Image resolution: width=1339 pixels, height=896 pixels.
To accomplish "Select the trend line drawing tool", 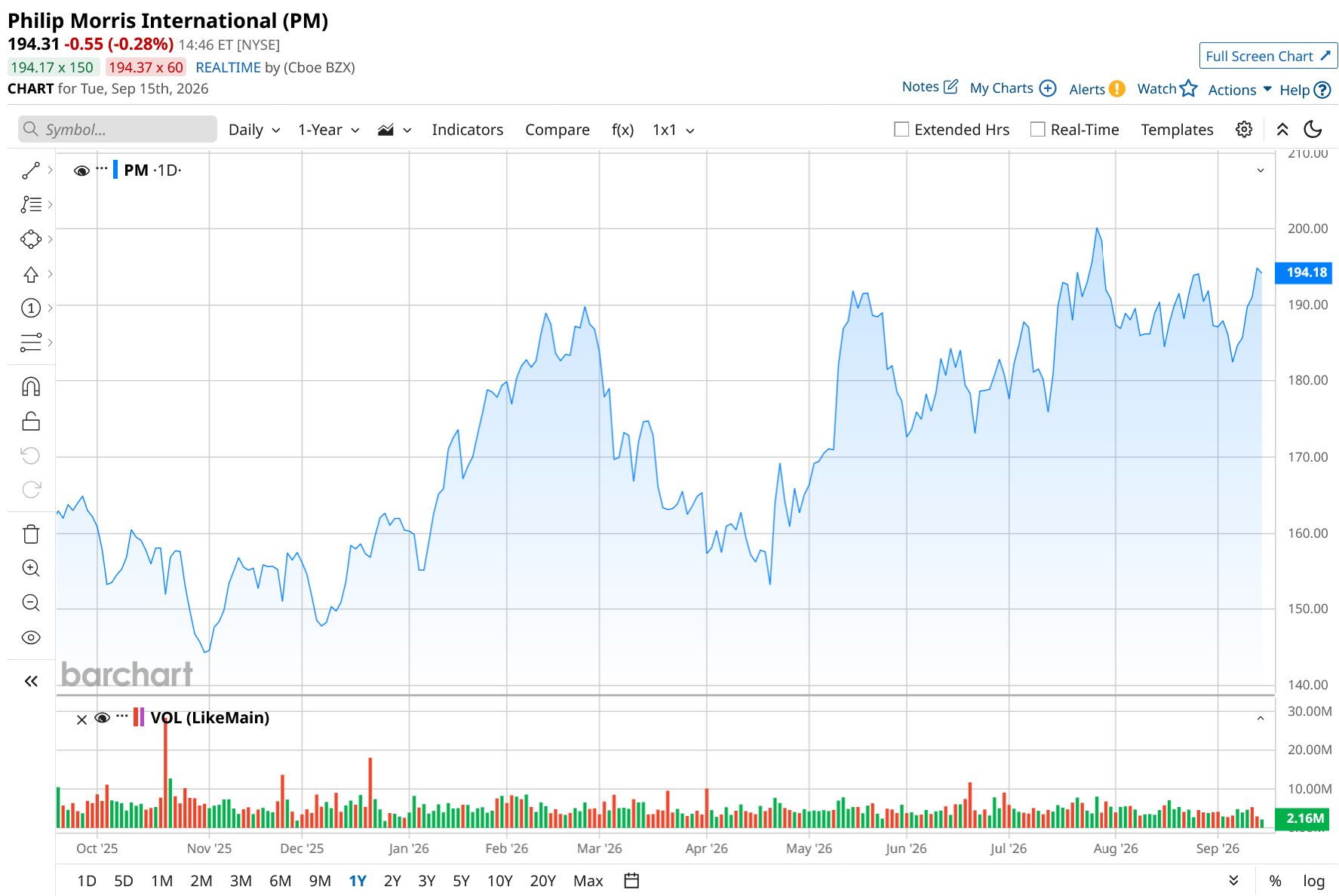I will (31, 170).
